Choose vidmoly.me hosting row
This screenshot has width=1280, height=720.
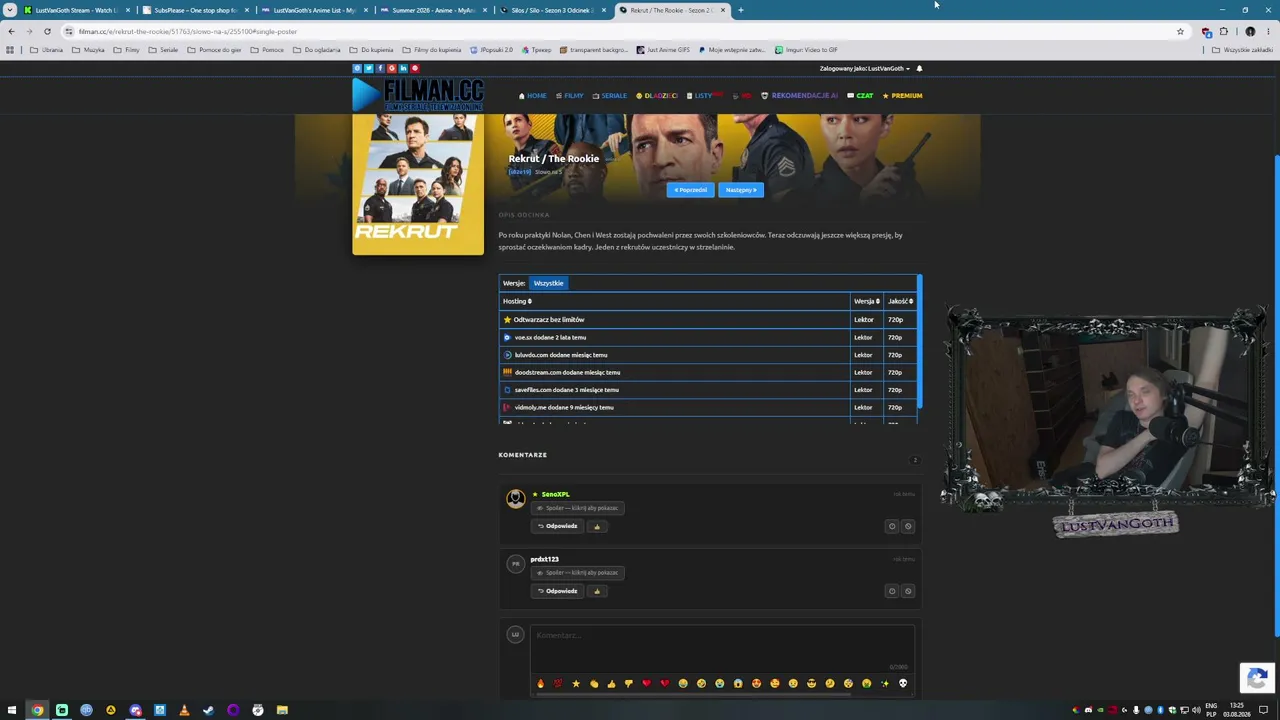[x=708, y=408]
